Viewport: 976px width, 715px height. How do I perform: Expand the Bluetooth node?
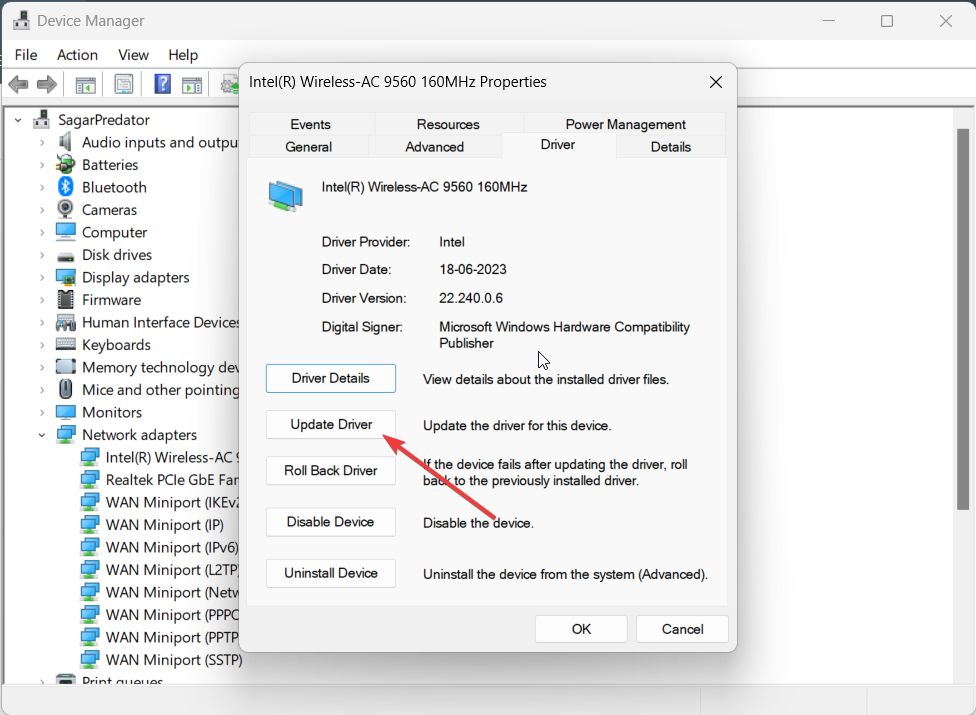pos(42,187)
